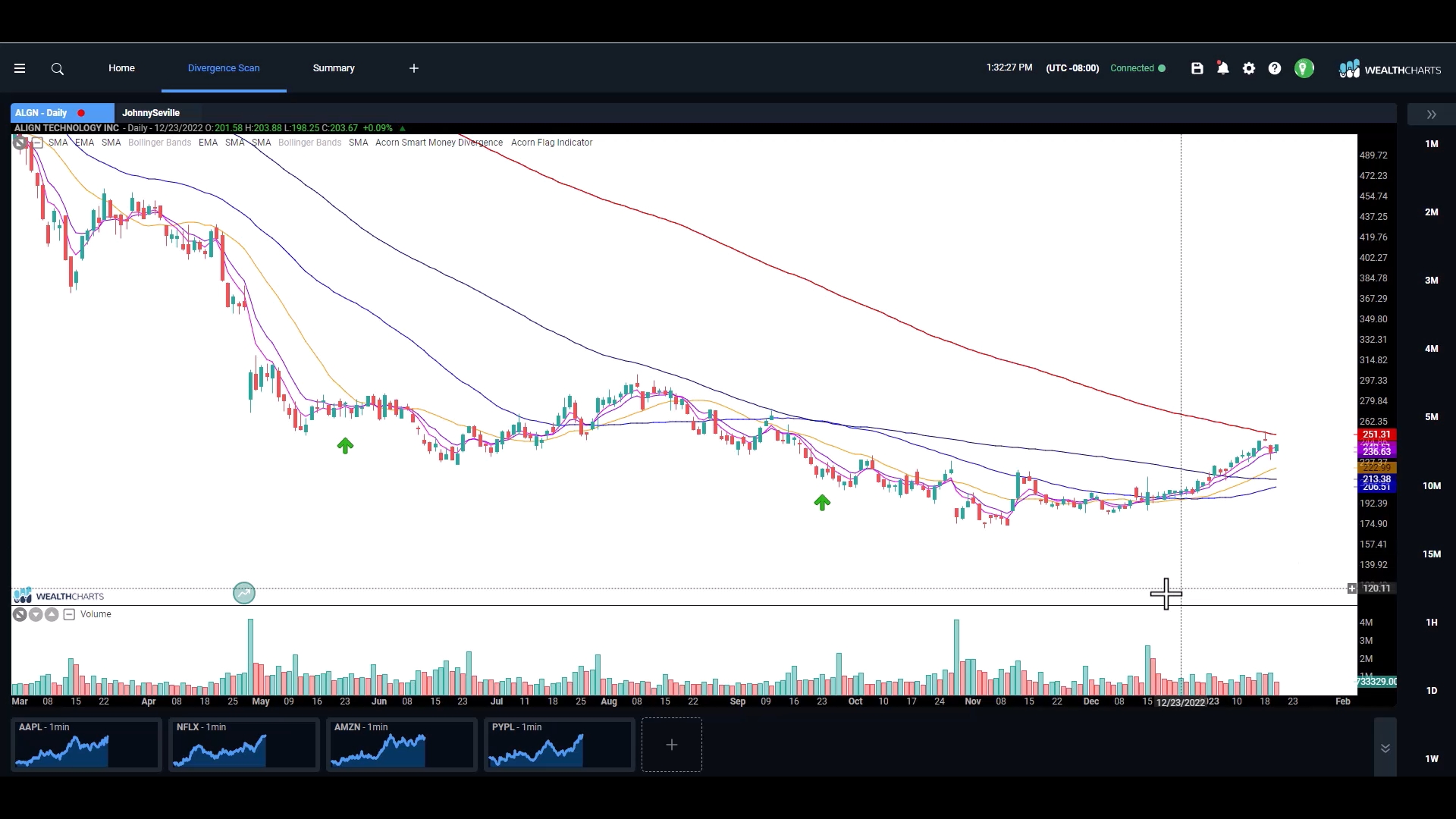
Task: Click the ALIGN TECHNOLOGY INC title text
Action: pyautogui.click(x=67, y=128)
